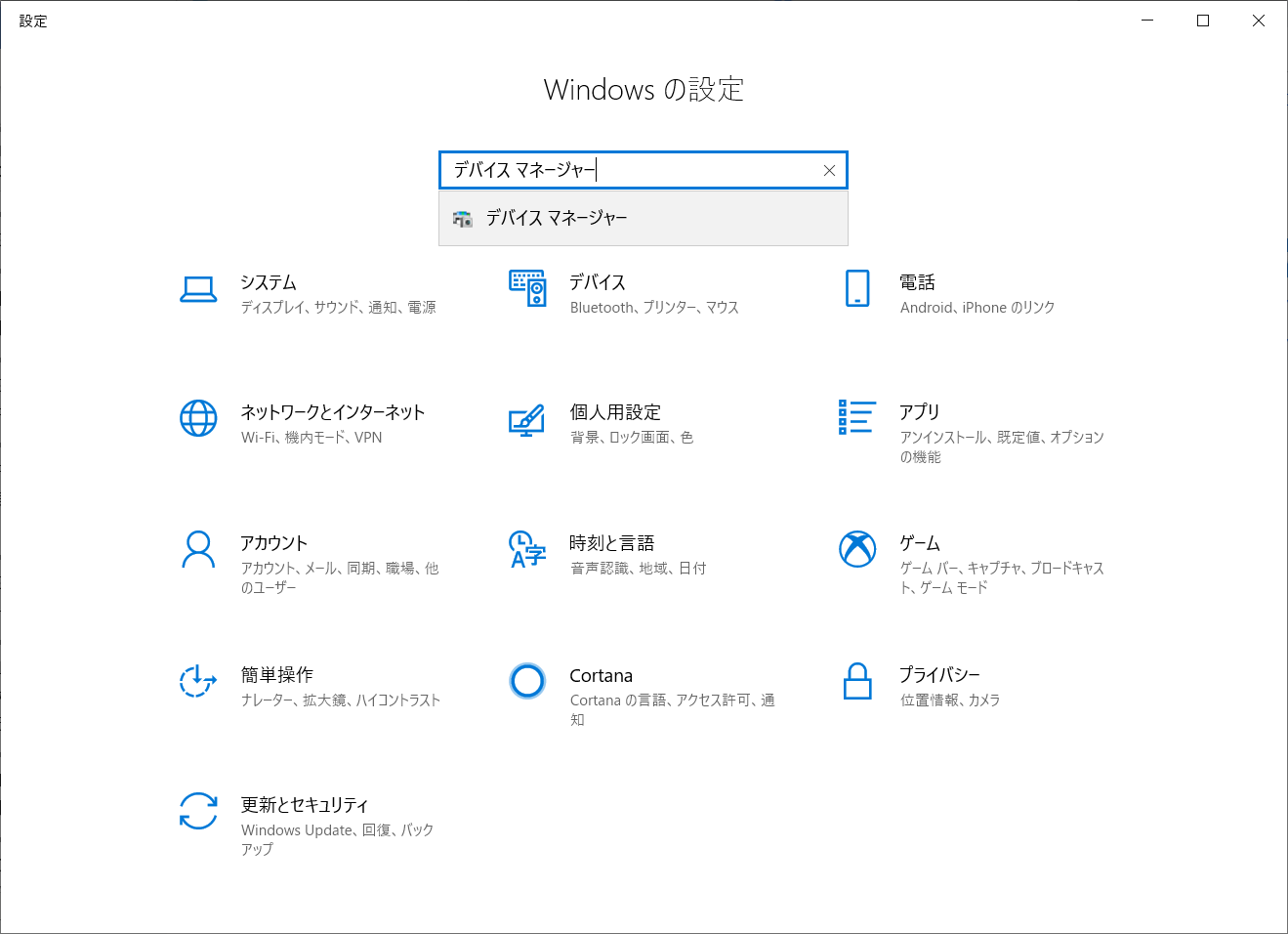
Task: Open the プライバシー settings title
Action: pos(940,675)
